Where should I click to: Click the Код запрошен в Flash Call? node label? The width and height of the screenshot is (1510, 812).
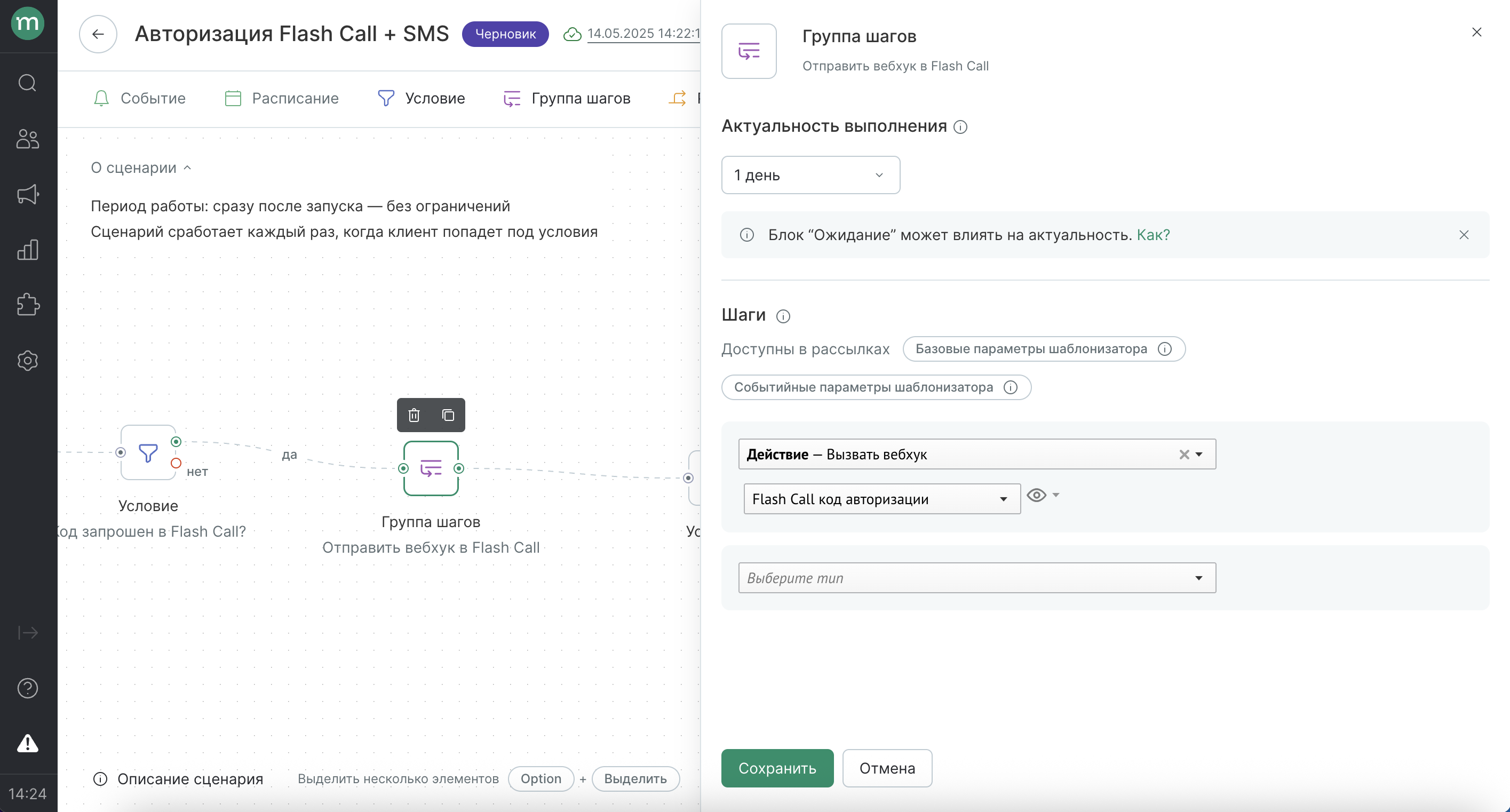click(152, 532)
